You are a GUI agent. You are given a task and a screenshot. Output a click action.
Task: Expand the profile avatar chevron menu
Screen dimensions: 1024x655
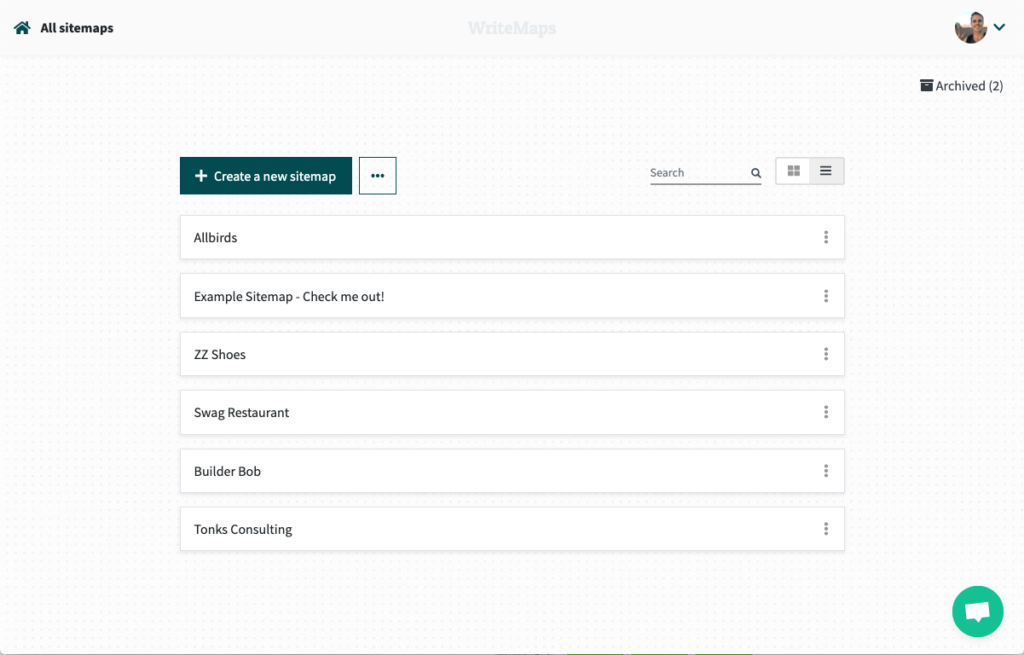tap(998, 27)
